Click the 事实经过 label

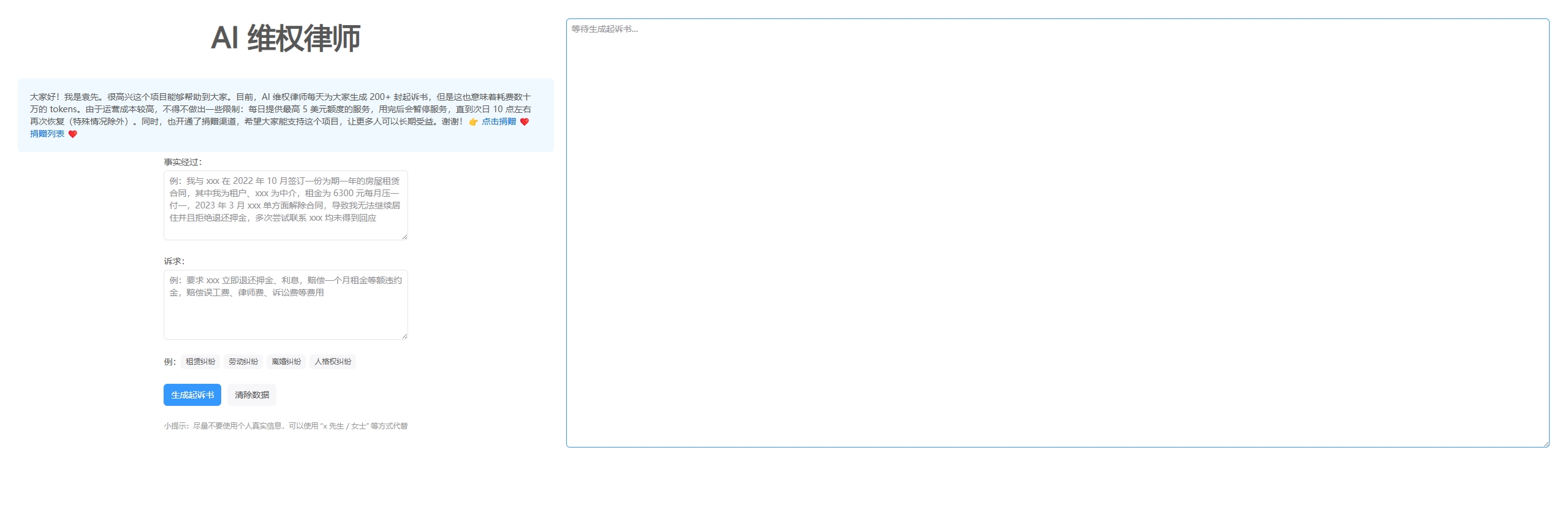tap(183, 162)
